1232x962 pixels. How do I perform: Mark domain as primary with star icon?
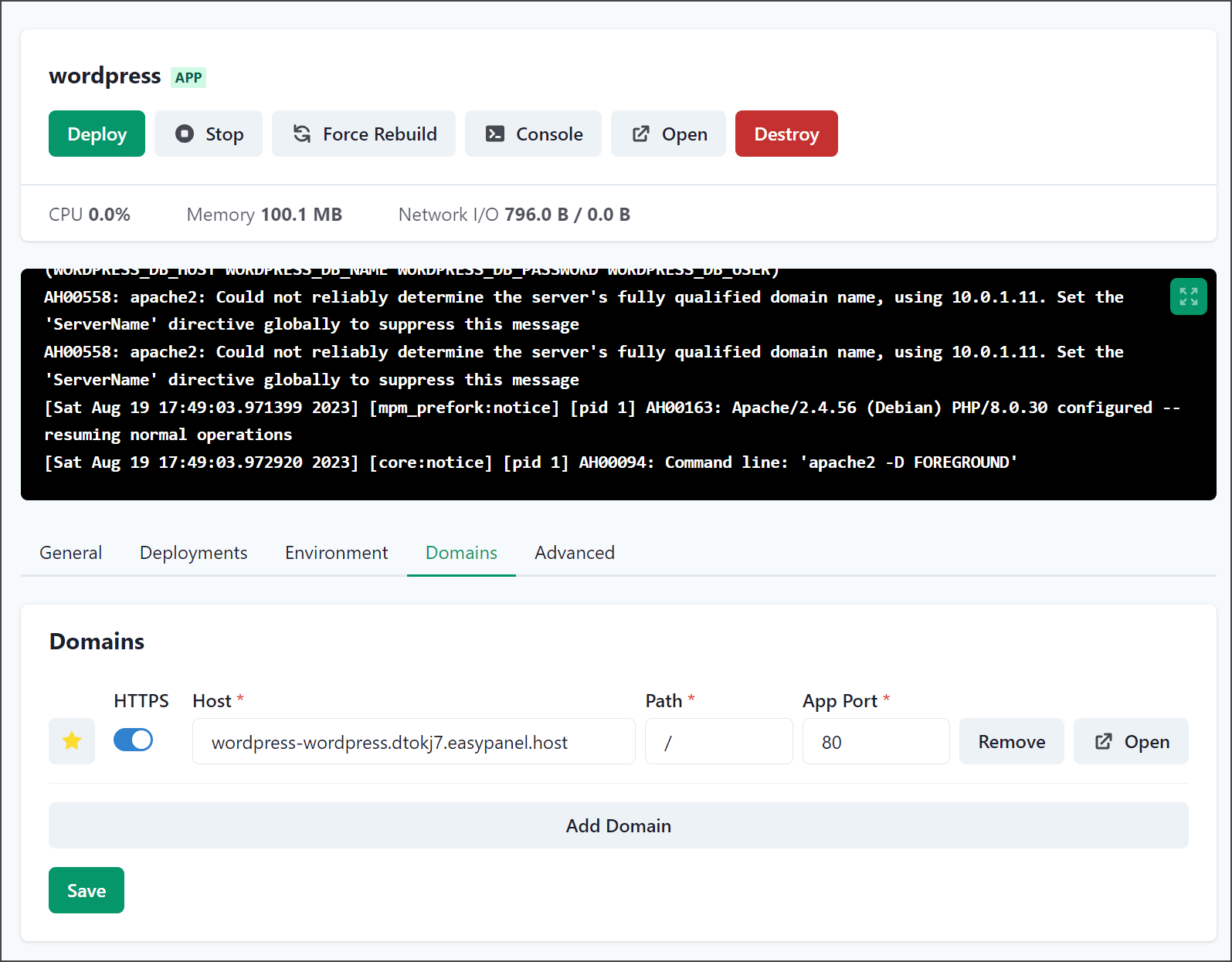tap(72, 741)
